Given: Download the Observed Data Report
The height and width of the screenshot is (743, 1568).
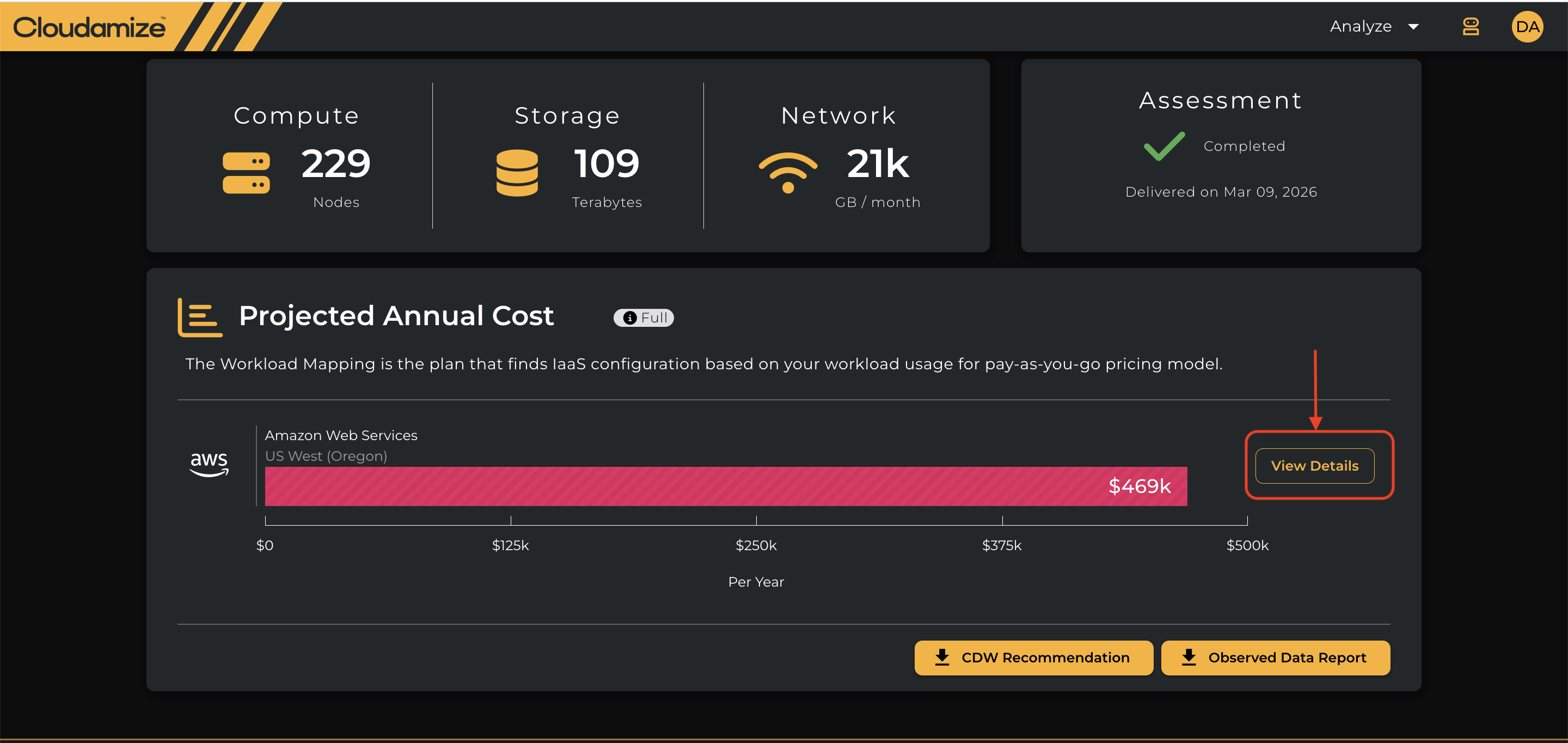Looking at the screenshot, I should click(x=1275, y=657).
